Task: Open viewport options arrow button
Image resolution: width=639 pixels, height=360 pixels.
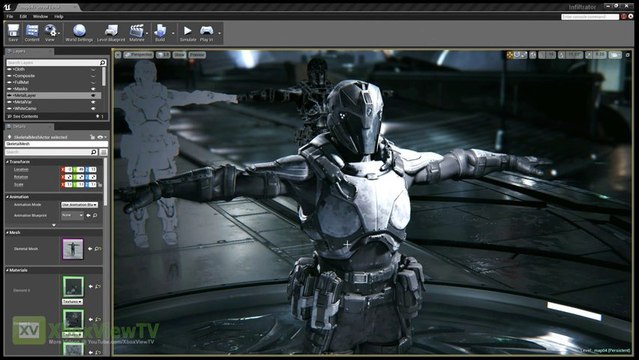Action: click(x=118, y=55)
